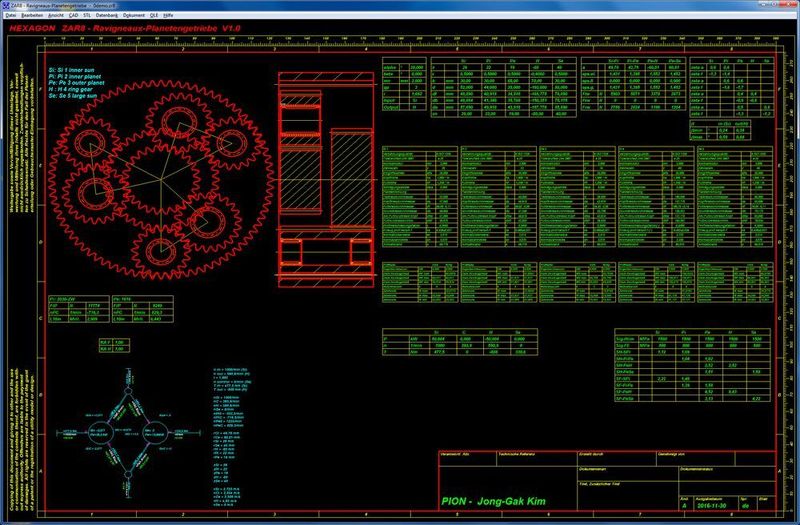Image resolution: width=800 pixels, height=525 pixels.
Task: Open the Dokument menu
Action: pos(134,16)
